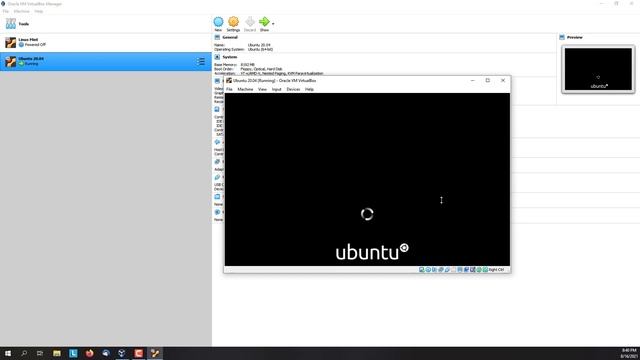The image size is (640, 360).
Task: Open the dropdown arrow beside Show
Action: click(273, 24)
